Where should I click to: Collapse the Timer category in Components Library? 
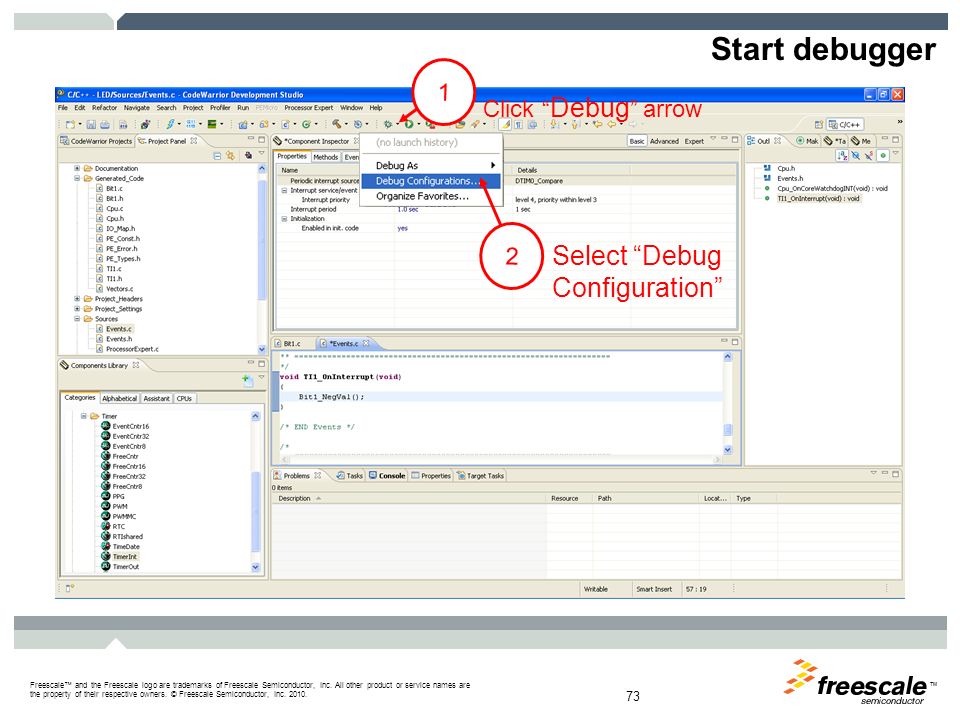tap(84, 416)
